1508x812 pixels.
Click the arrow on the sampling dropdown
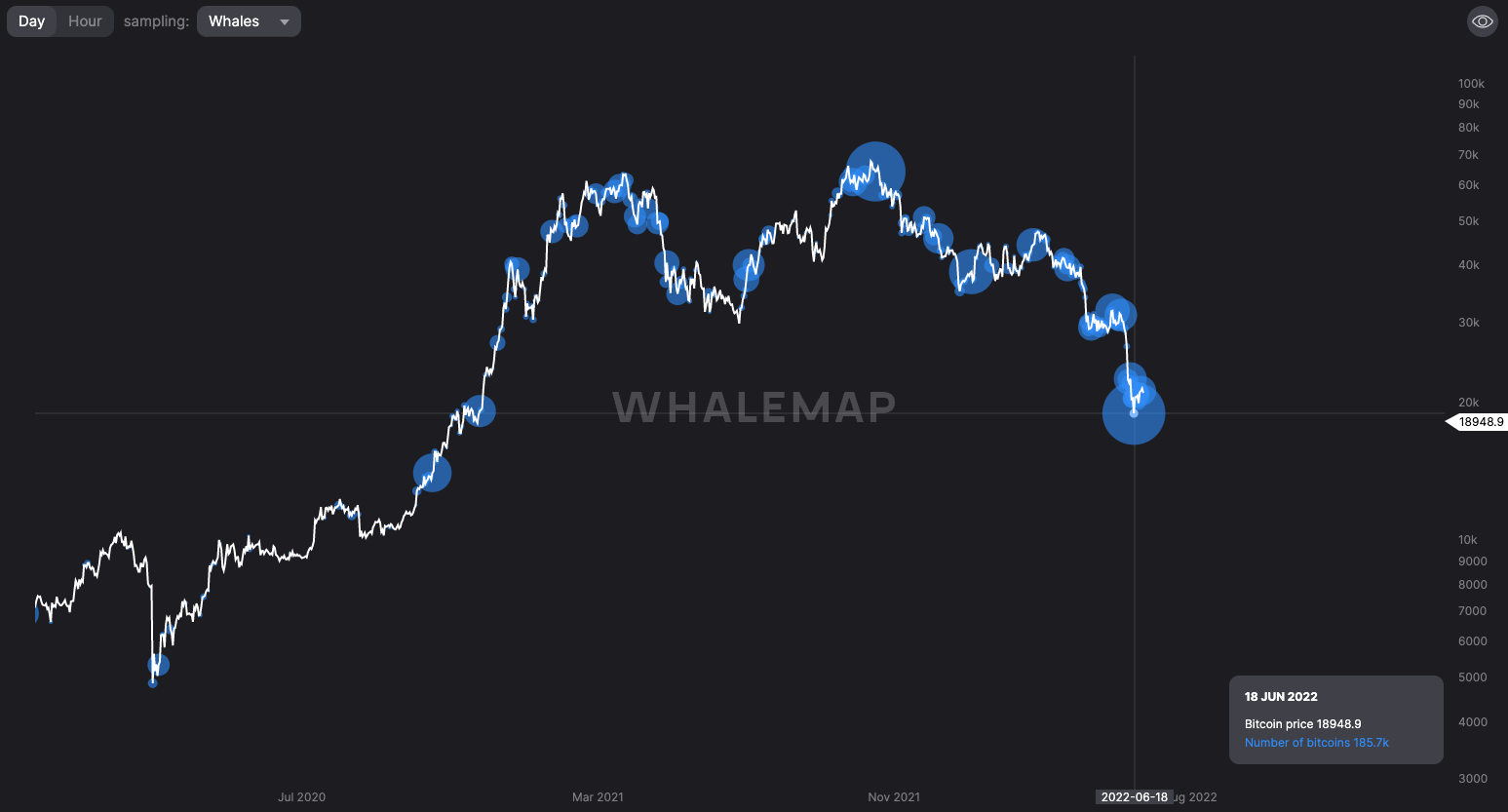(x=285, y=21)
